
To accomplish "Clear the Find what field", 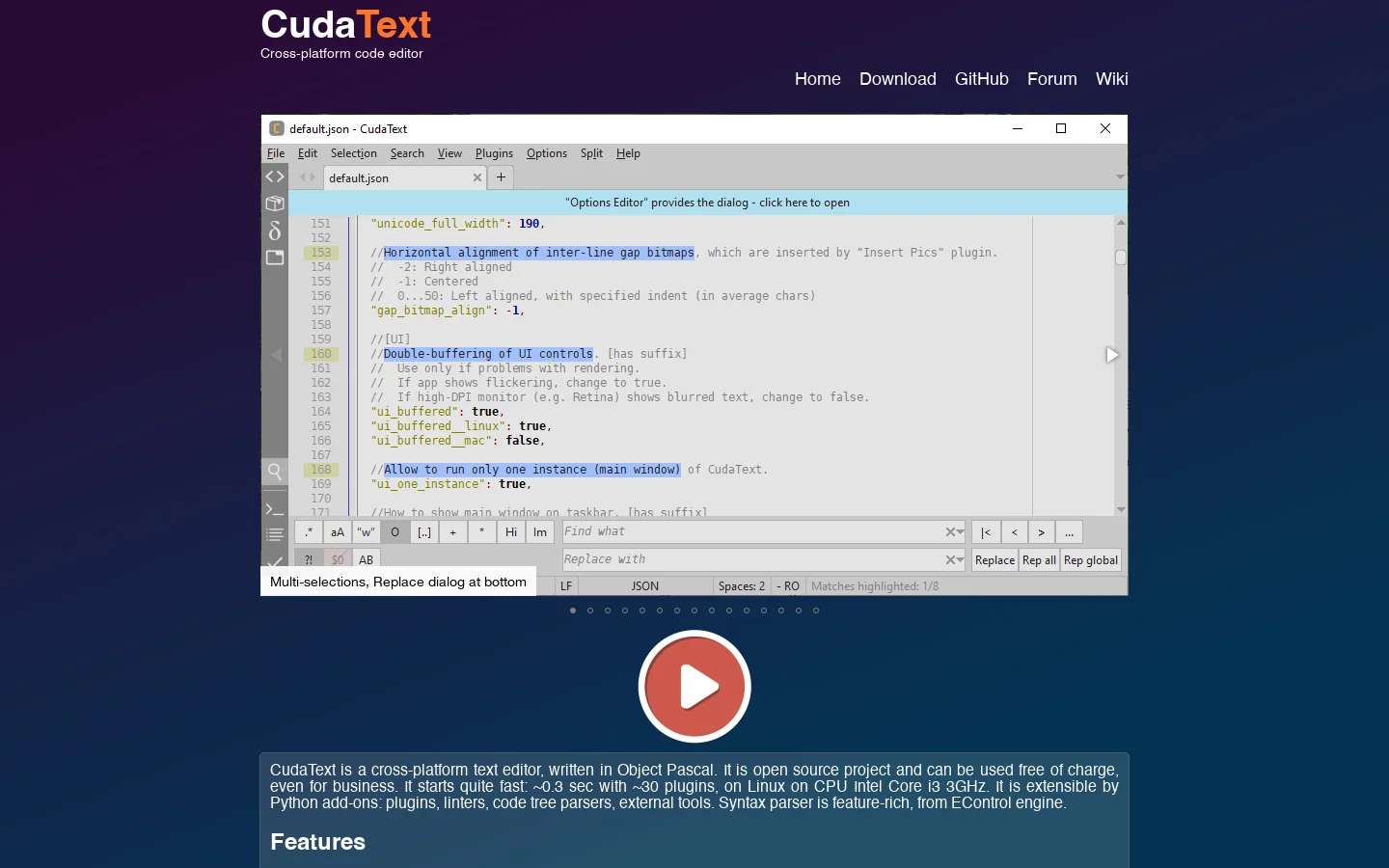I will click(949, 532).
